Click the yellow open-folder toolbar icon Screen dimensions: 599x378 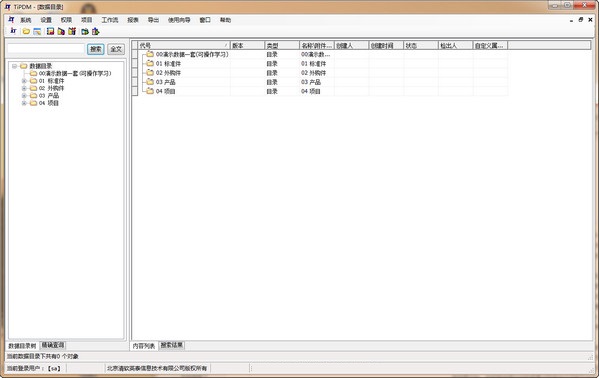pos(26,31)
